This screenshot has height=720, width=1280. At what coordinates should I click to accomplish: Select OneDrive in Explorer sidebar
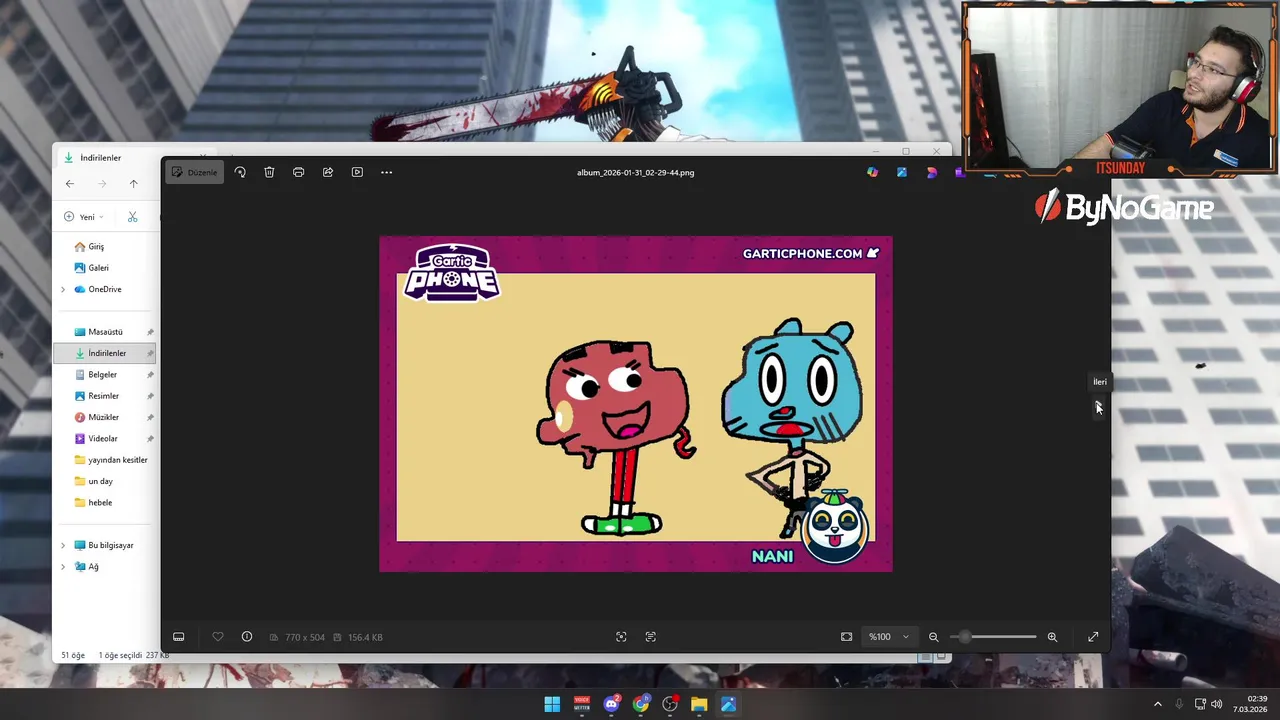tap(104, 289)
